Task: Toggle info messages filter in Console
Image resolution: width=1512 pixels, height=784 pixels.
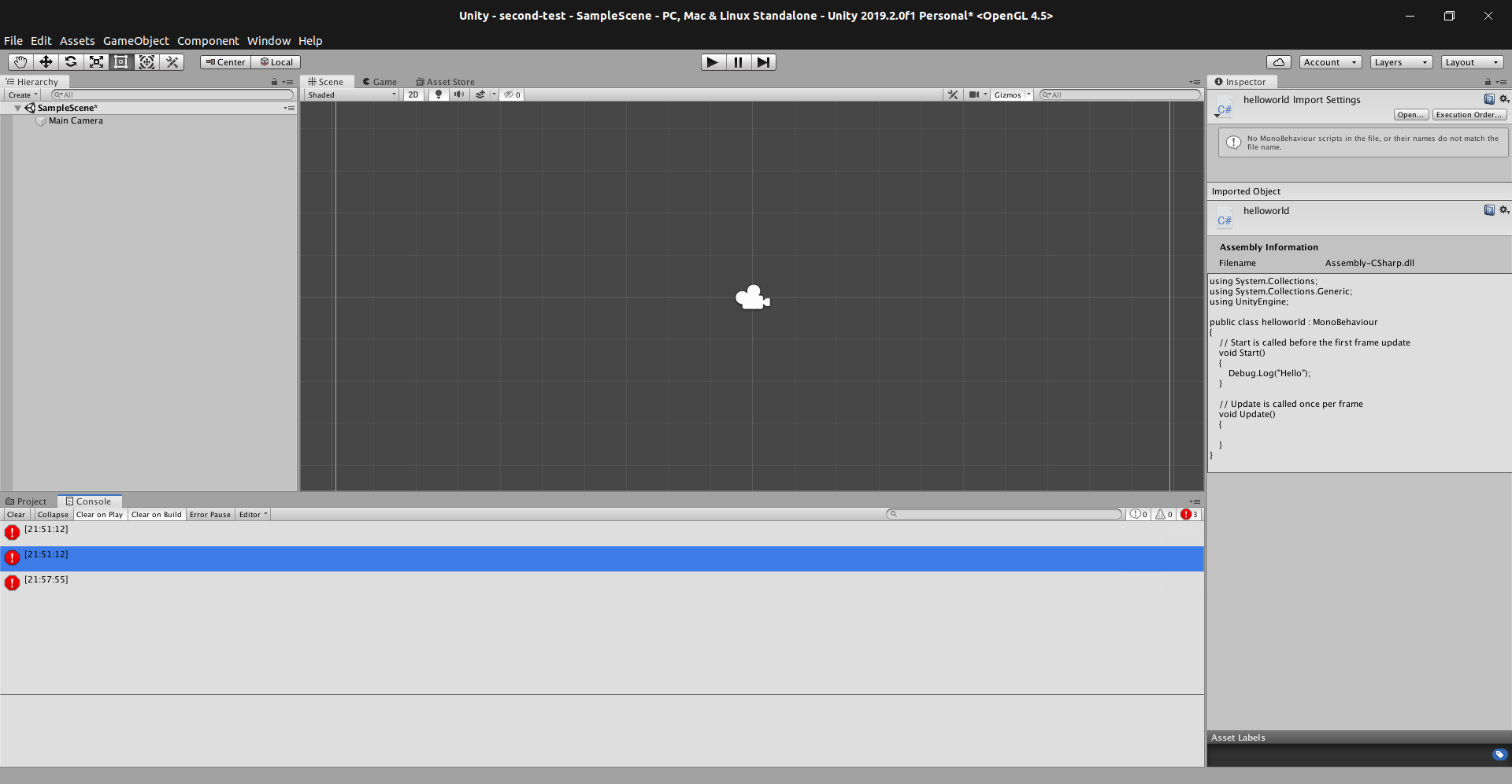Action: (x=1139, y=515)
